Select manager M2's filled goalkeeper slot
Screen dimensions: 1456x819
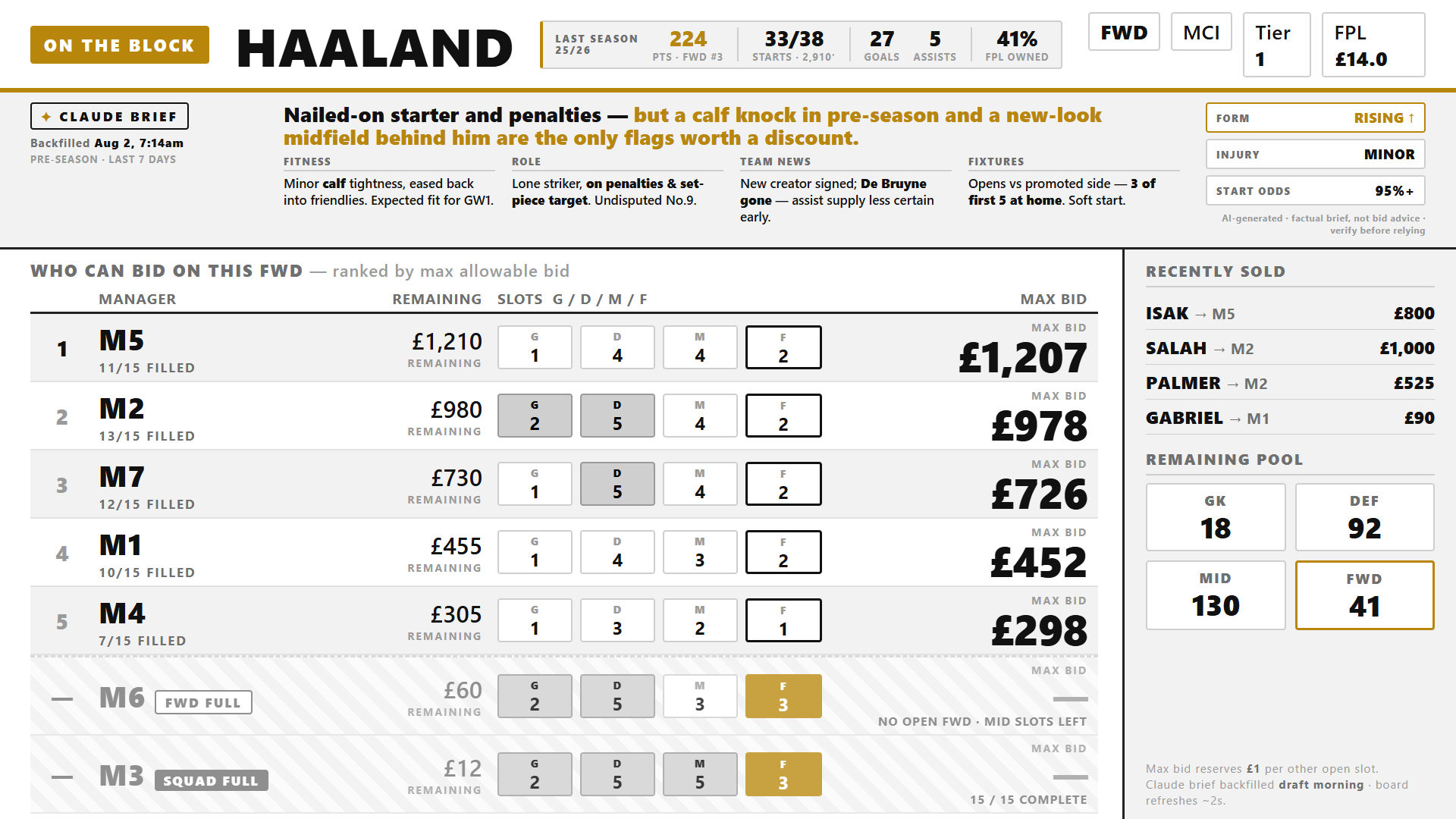tap(535, 416)
